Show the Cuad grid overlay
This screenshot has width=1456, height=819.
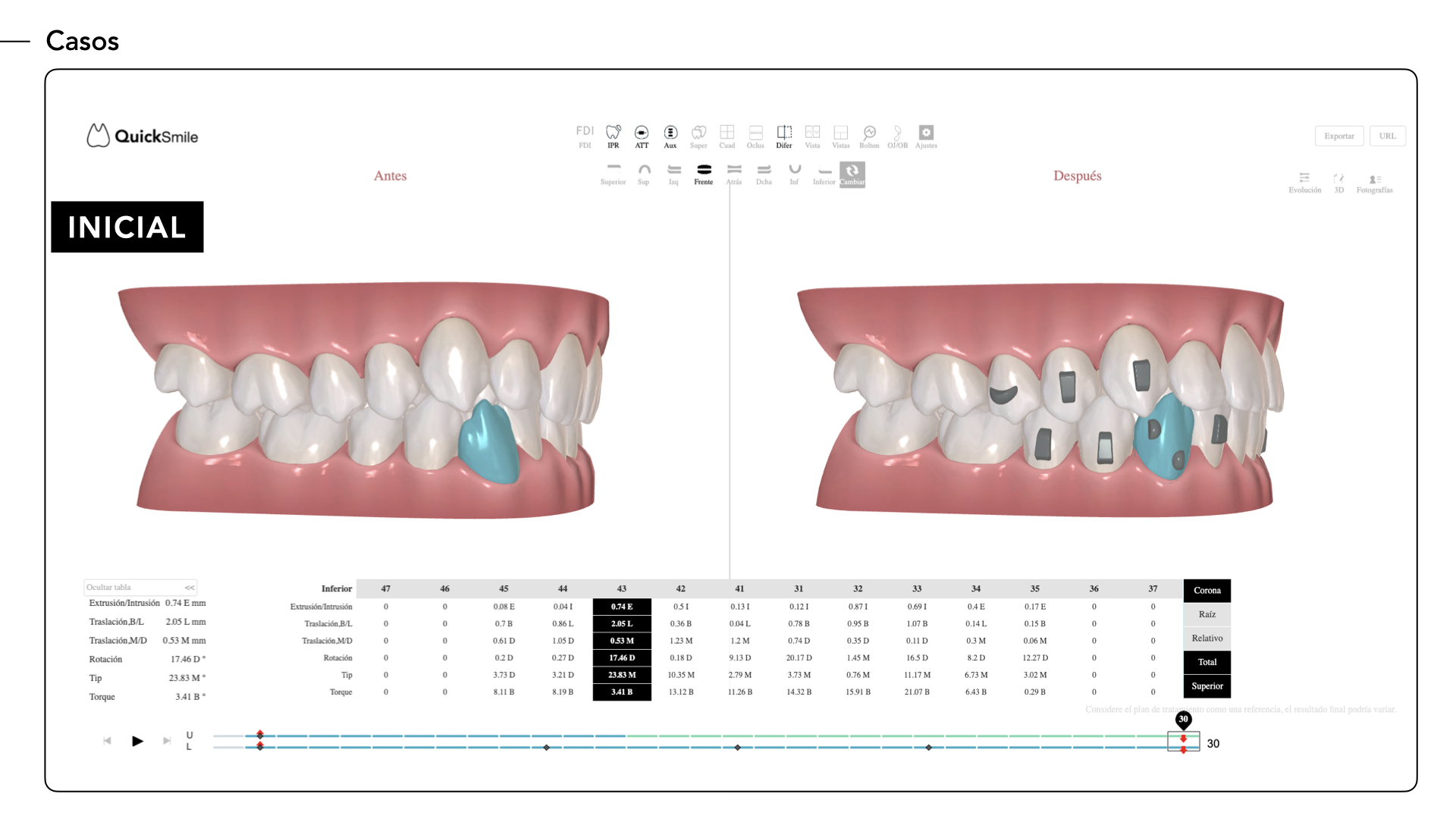[727, 136]
